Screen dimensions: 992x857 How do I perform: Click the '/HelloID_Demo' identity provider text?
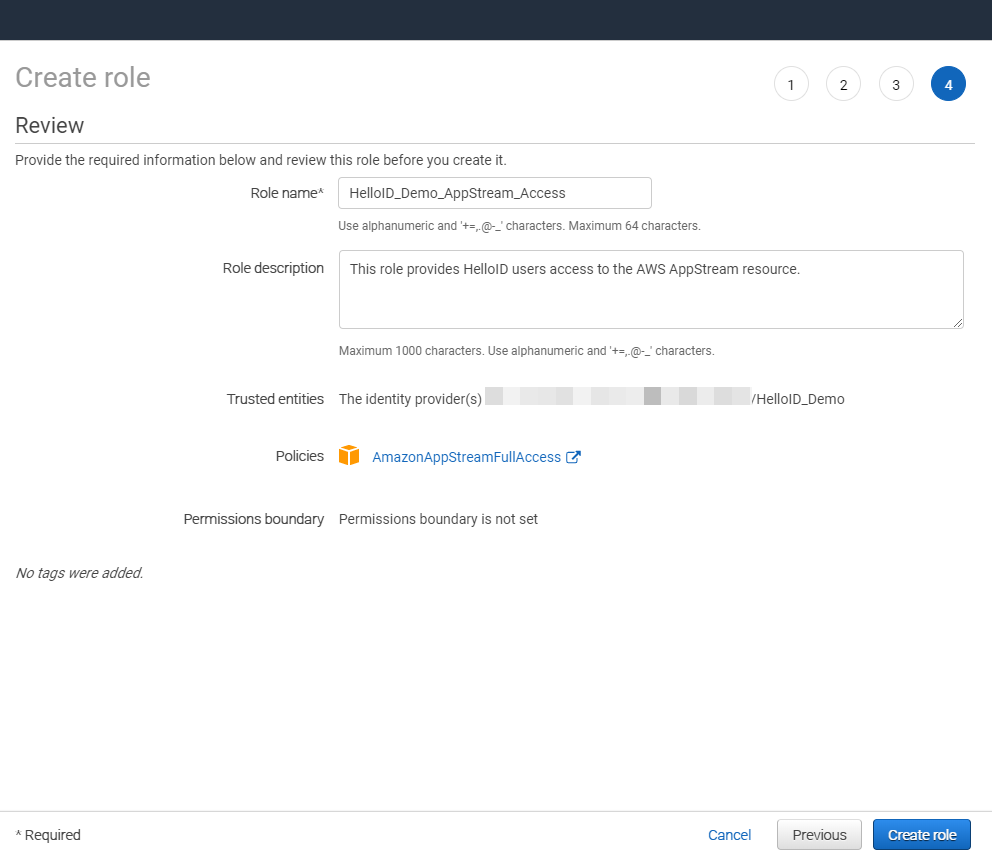coord(798,399)
